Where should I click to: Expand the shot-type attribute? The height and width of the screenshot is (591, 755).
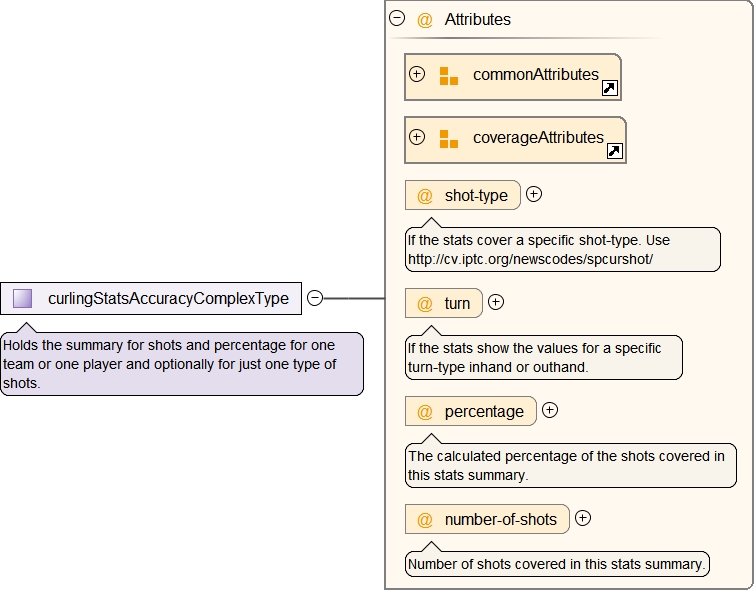[x=534, y=195]
